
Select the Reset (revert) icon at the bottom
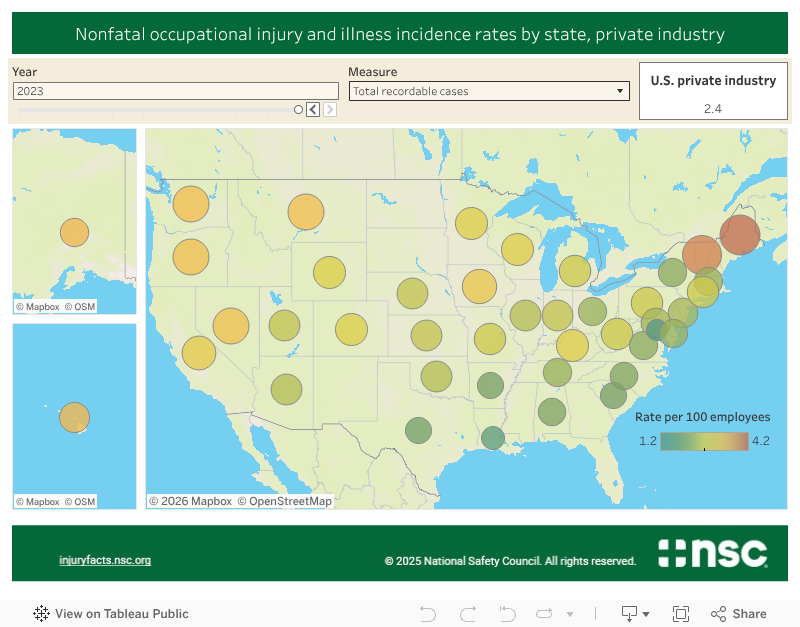point(507,614)
